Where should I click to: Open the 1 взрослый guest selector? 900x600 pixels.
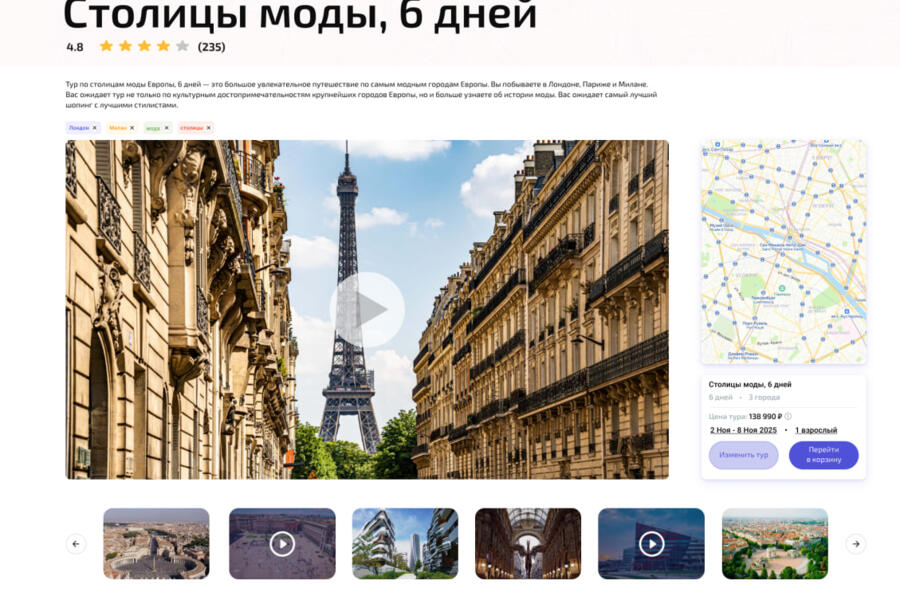click(x=816, y=430)
